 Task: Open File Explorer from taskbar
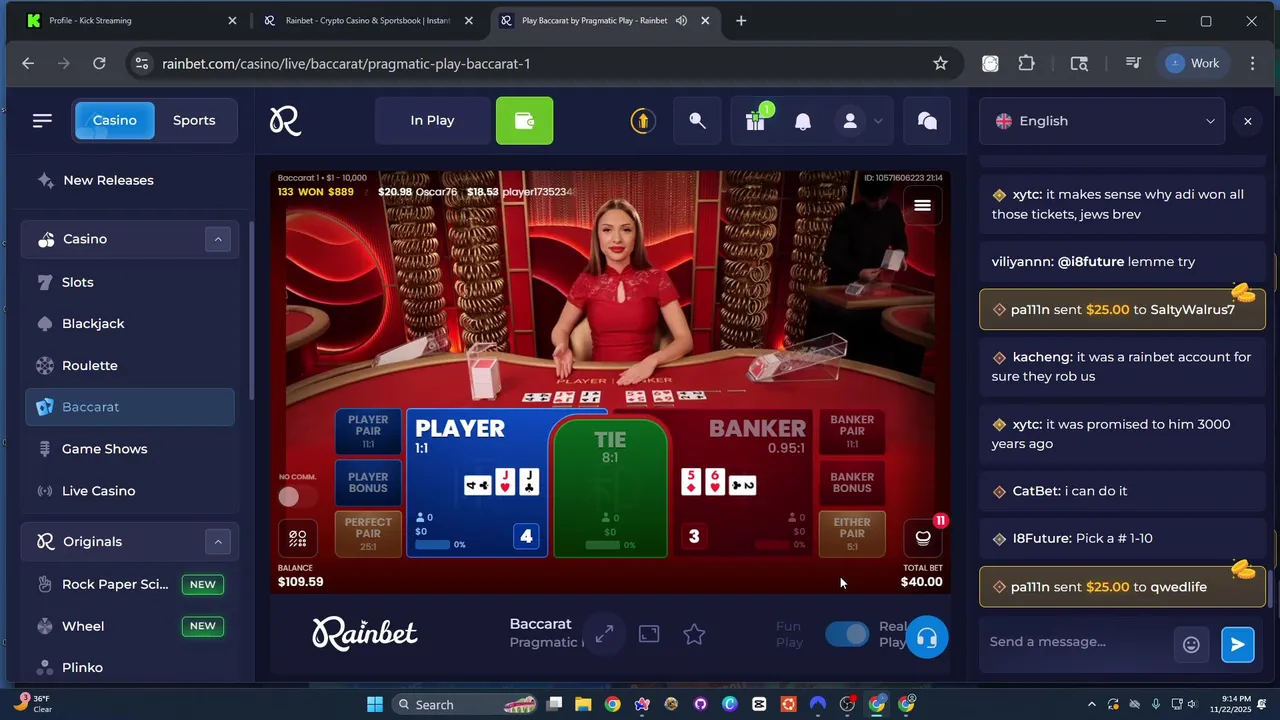583,704
